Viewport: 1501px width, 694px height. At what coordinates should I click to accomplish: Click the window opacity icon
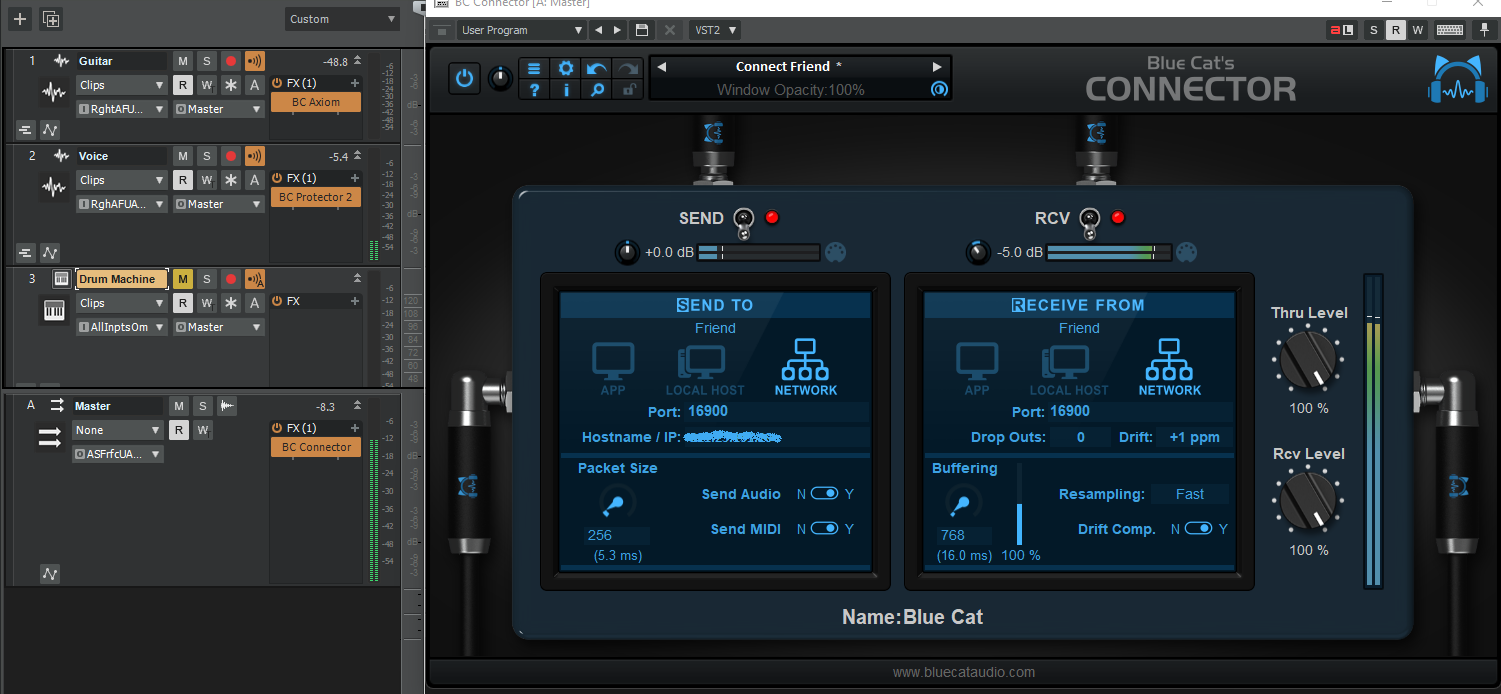(938, 89)
